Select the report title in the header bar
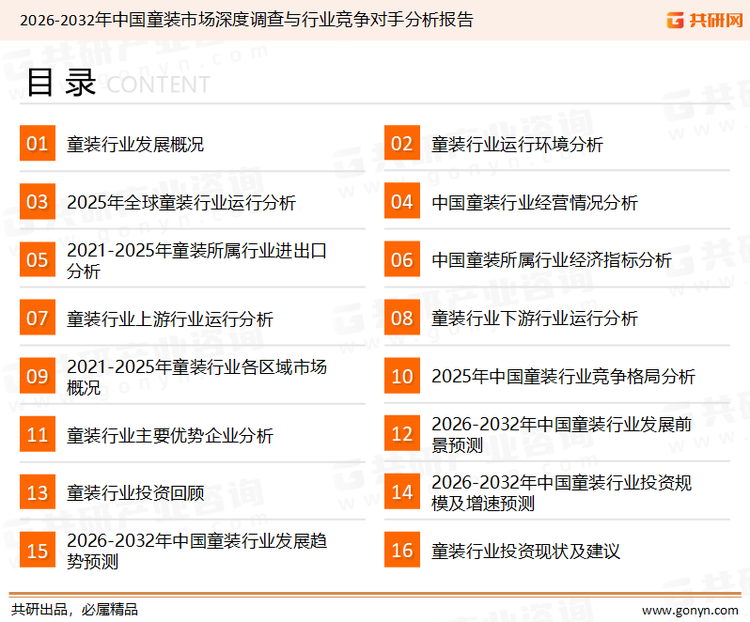The image size is (750, 622). 246,20
